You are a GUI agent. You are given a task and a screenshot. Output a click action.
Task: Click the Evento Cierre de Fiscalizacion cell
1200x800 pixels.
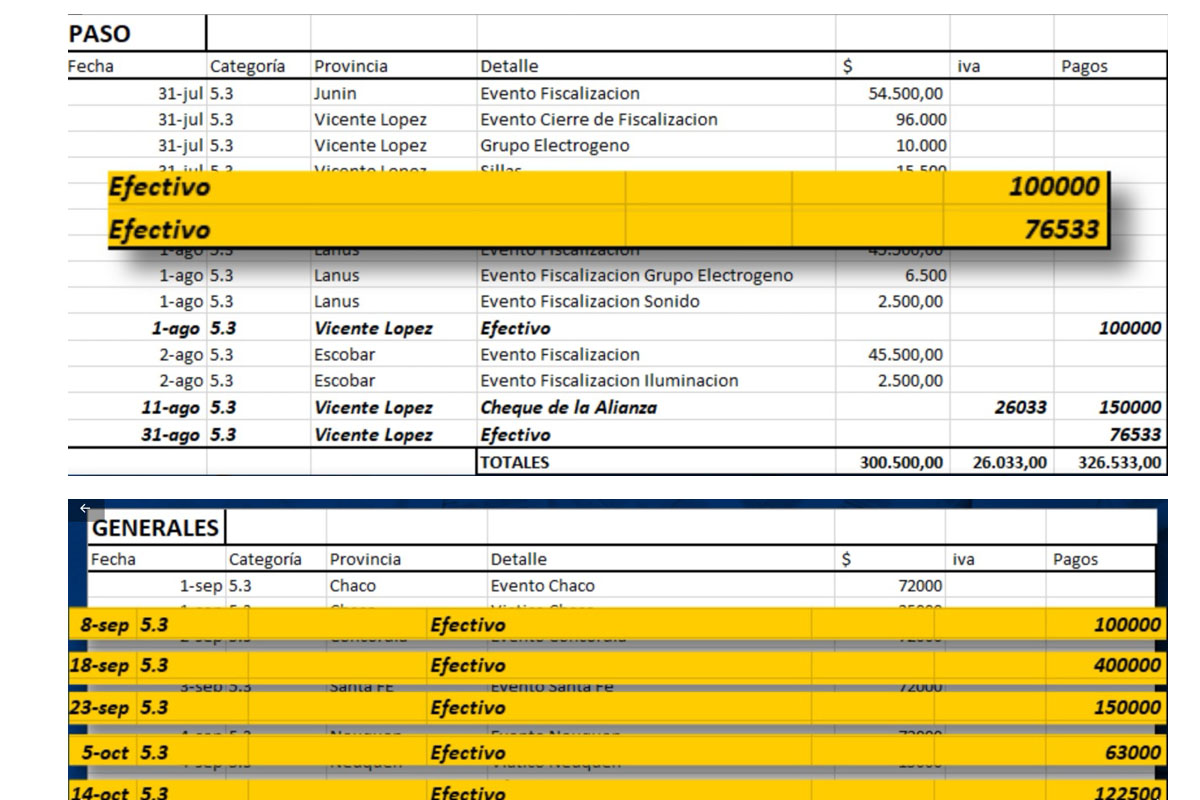(x=598, y=119)
